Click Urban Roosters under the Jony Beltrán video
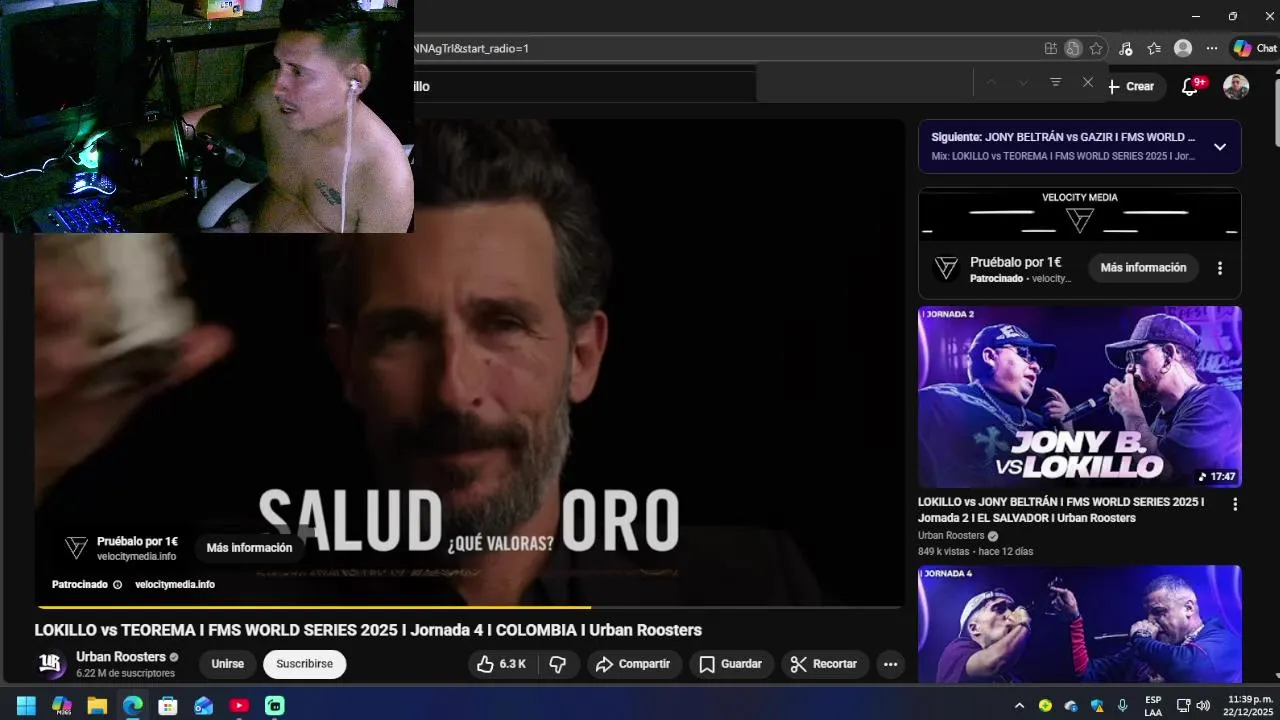This screenshot has width=1280, height=720. (x=951, y=536)
